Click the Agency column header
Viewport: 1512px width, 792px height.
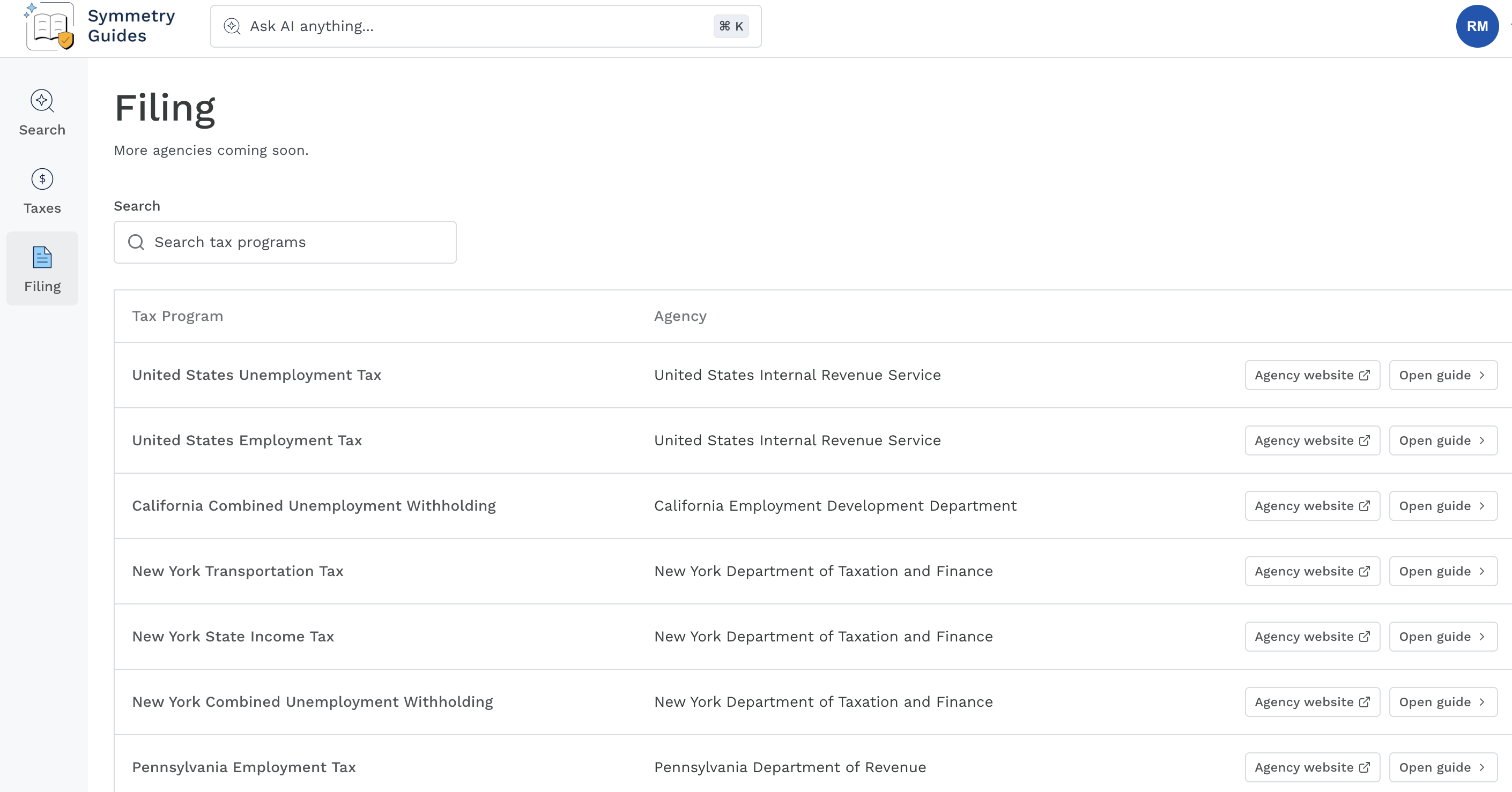coord(680,316)
